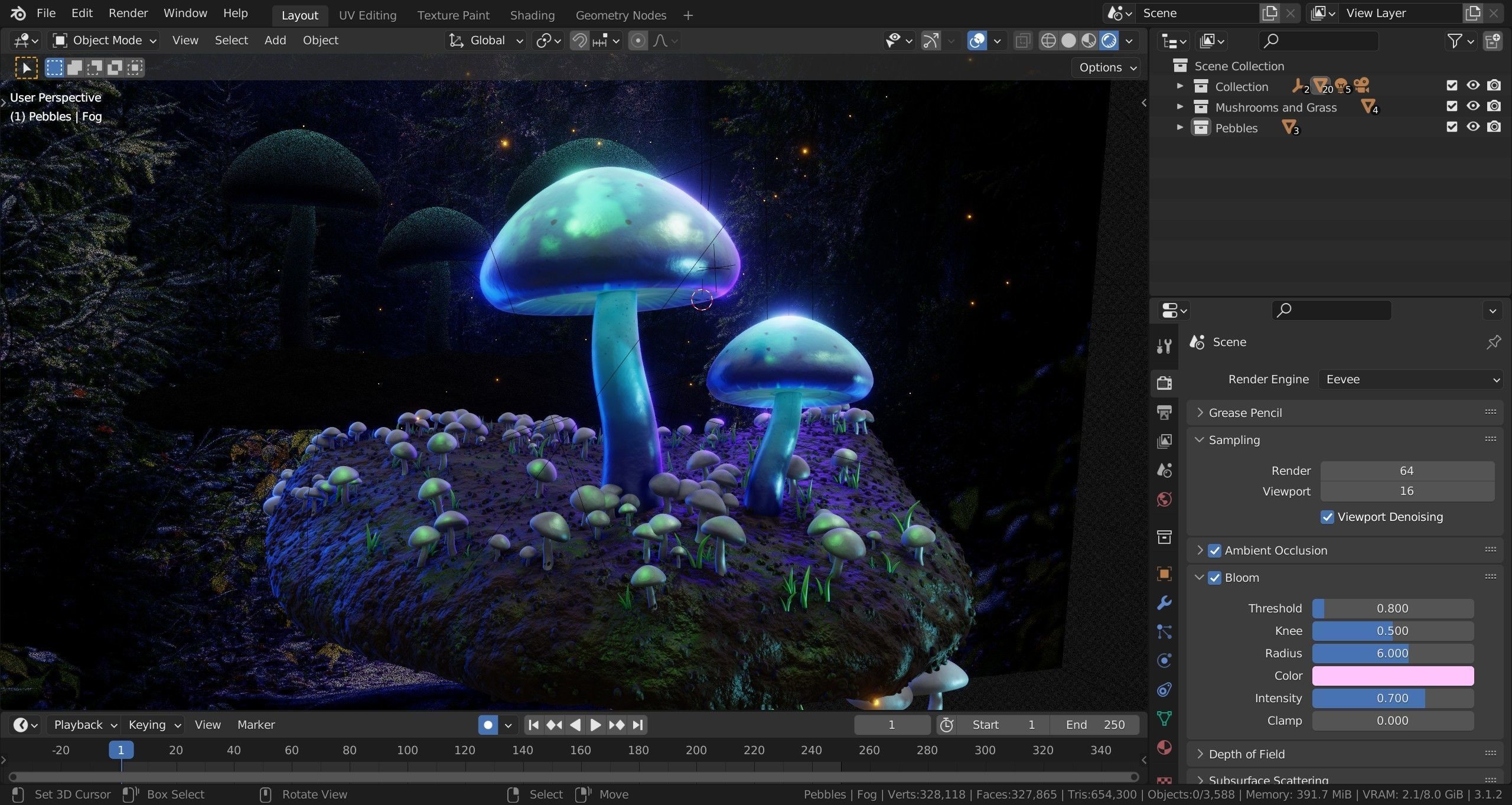The width and height of the screenshot is (1512, 805).
Task: Open the Object Constraints properties tab
Action: (x=1164, y=689)
